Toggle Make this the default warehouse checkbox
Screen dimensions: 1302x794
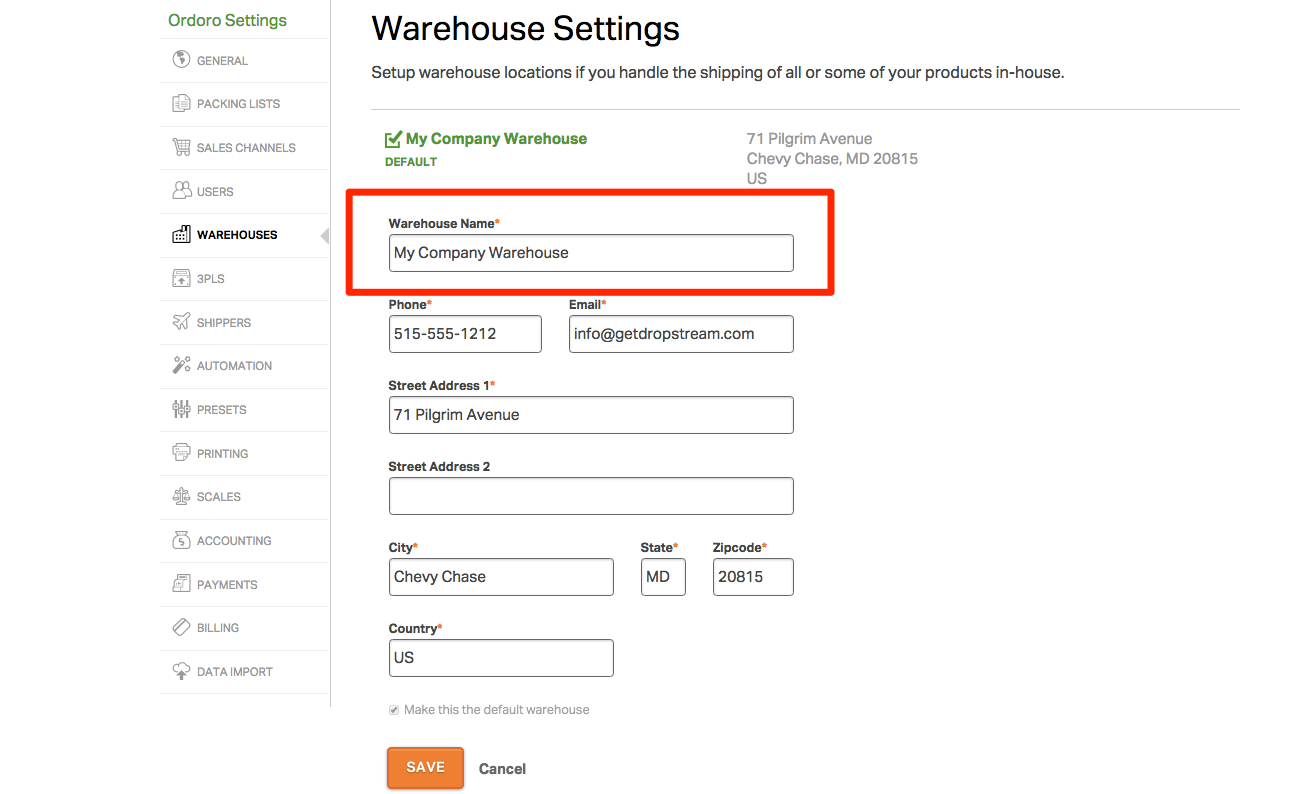pos(394,710)
